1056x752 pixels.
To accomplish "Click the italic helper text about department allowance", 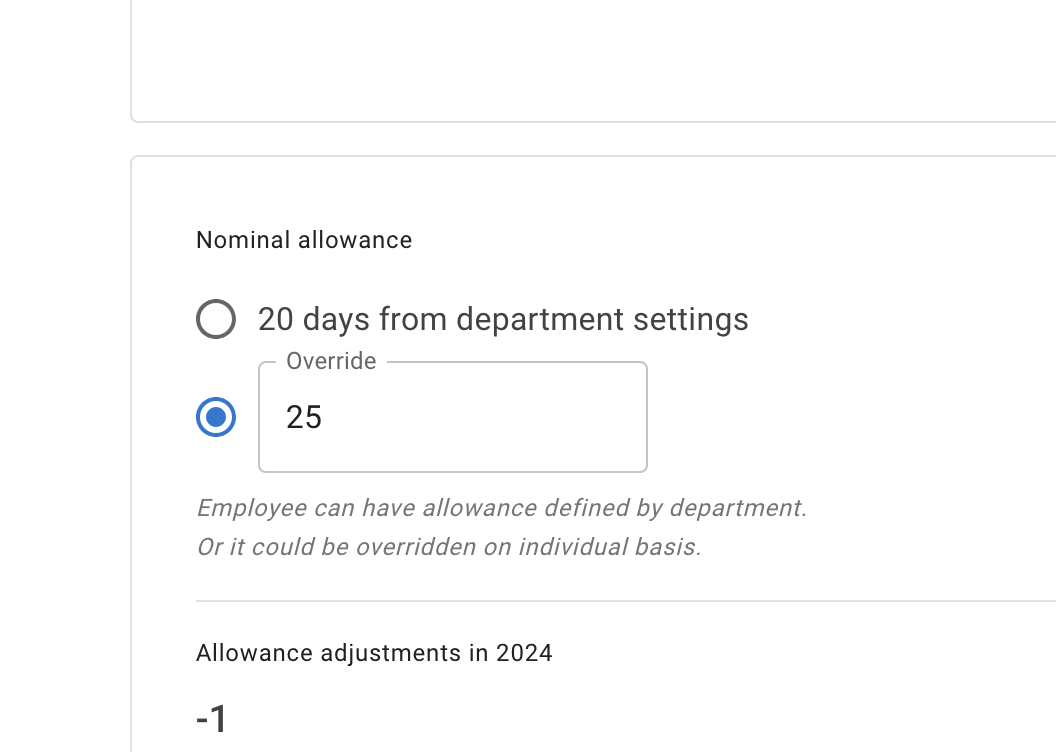I will (x=502, y=508).
